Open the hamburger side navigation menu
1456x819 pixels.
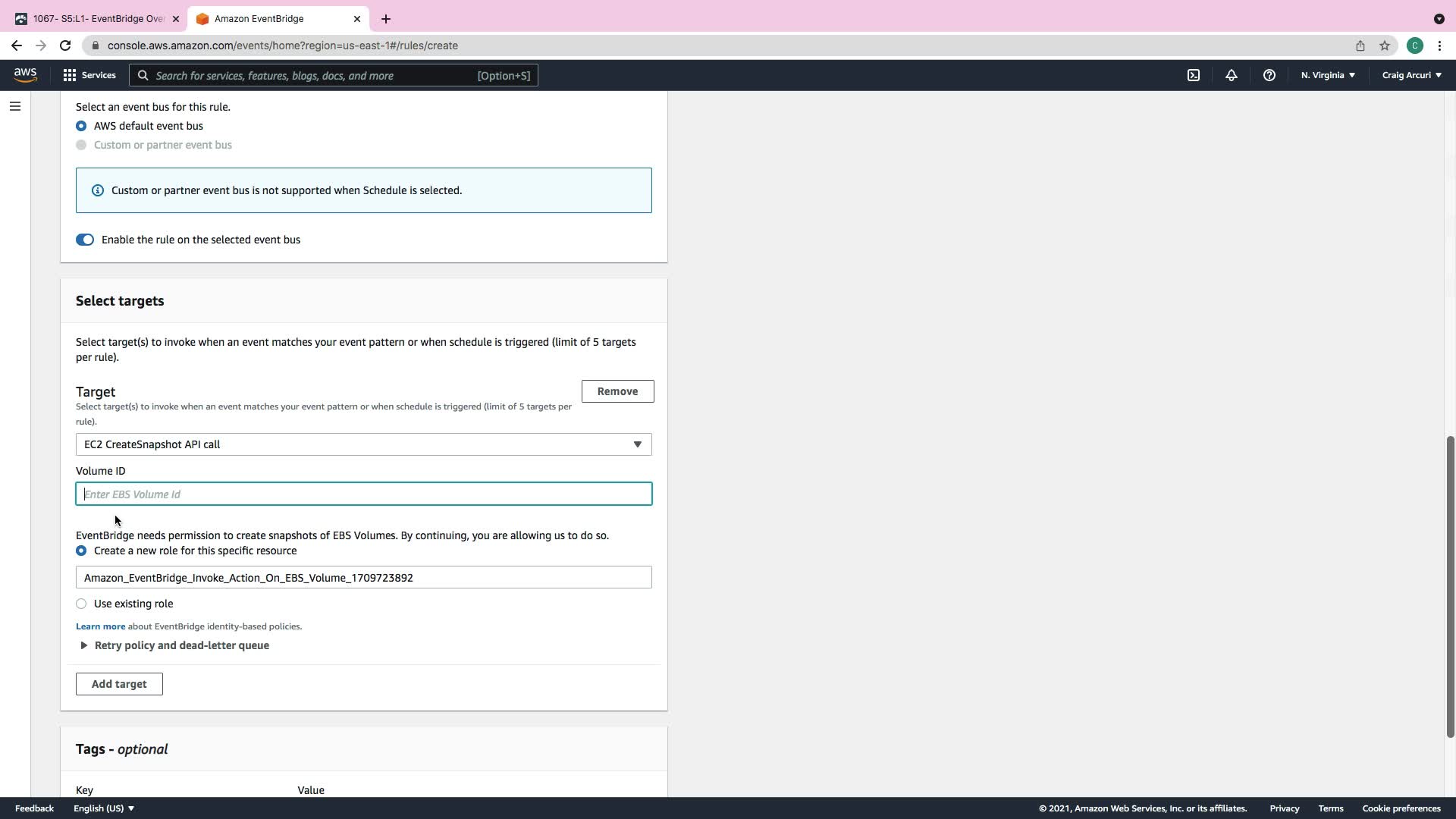point(15,106)
